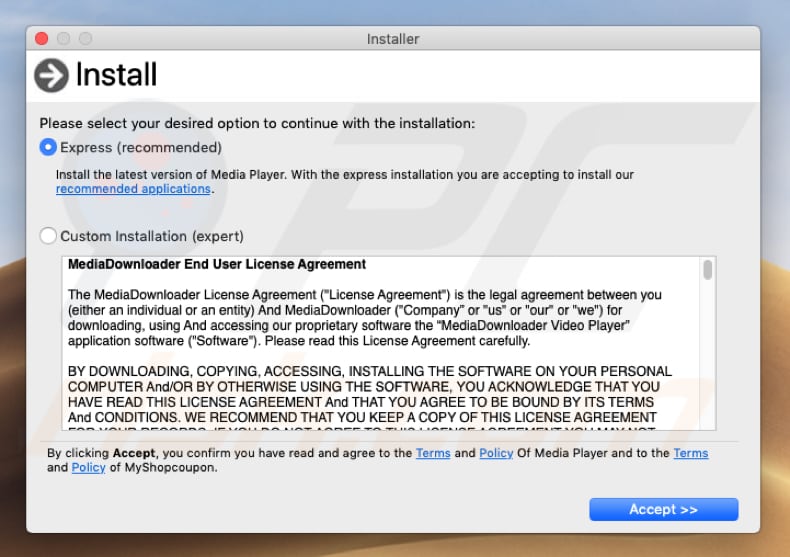Viewport: 790px width, 557px height.
Task: Click the Accept >> button
Action: 664,509
